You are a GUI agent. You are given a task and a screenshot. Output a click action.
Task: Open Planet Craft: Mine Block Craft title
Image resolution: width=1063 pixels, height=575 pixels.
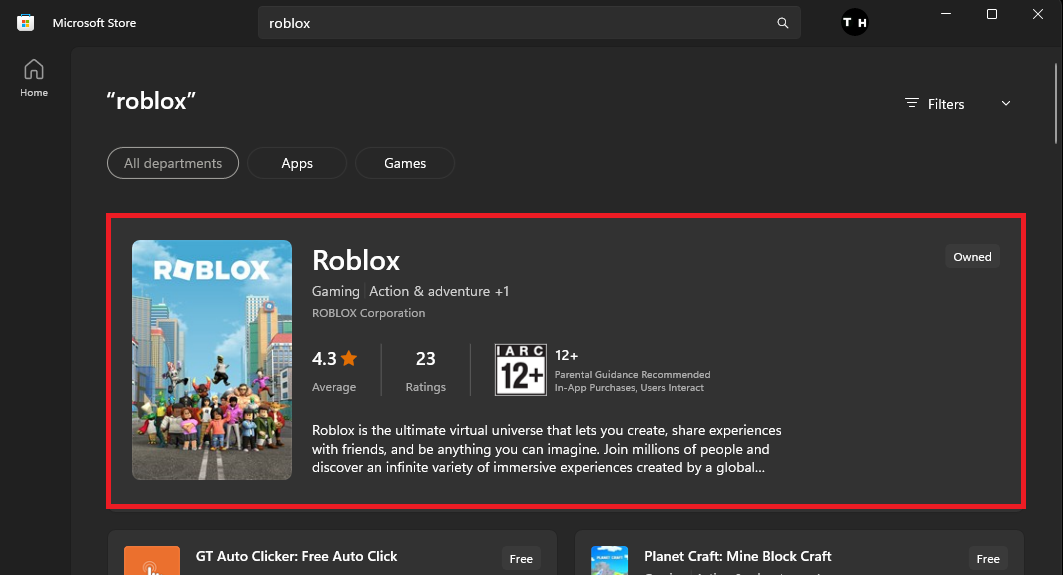[x=738, y=556]
